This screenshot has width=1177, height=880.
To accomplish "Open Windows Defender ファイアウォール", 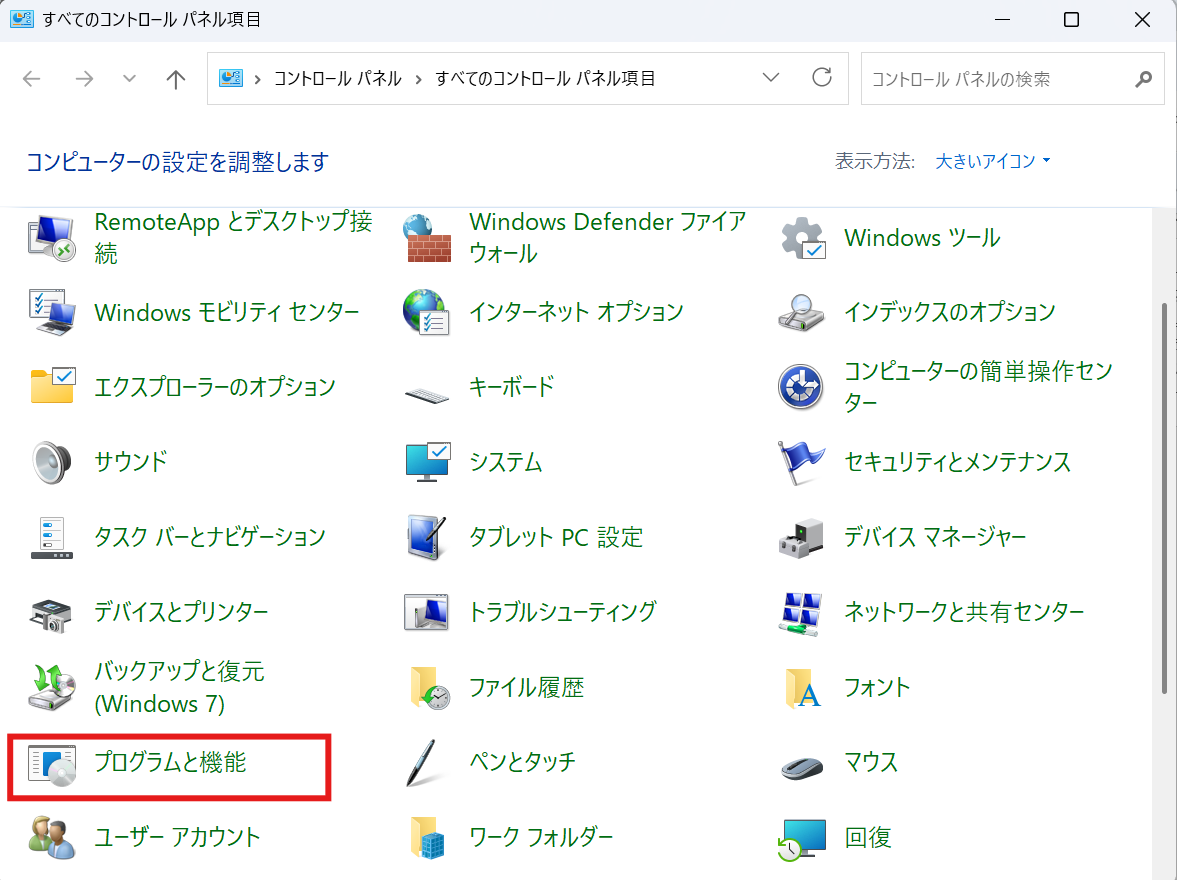I will tap(607, 237).
